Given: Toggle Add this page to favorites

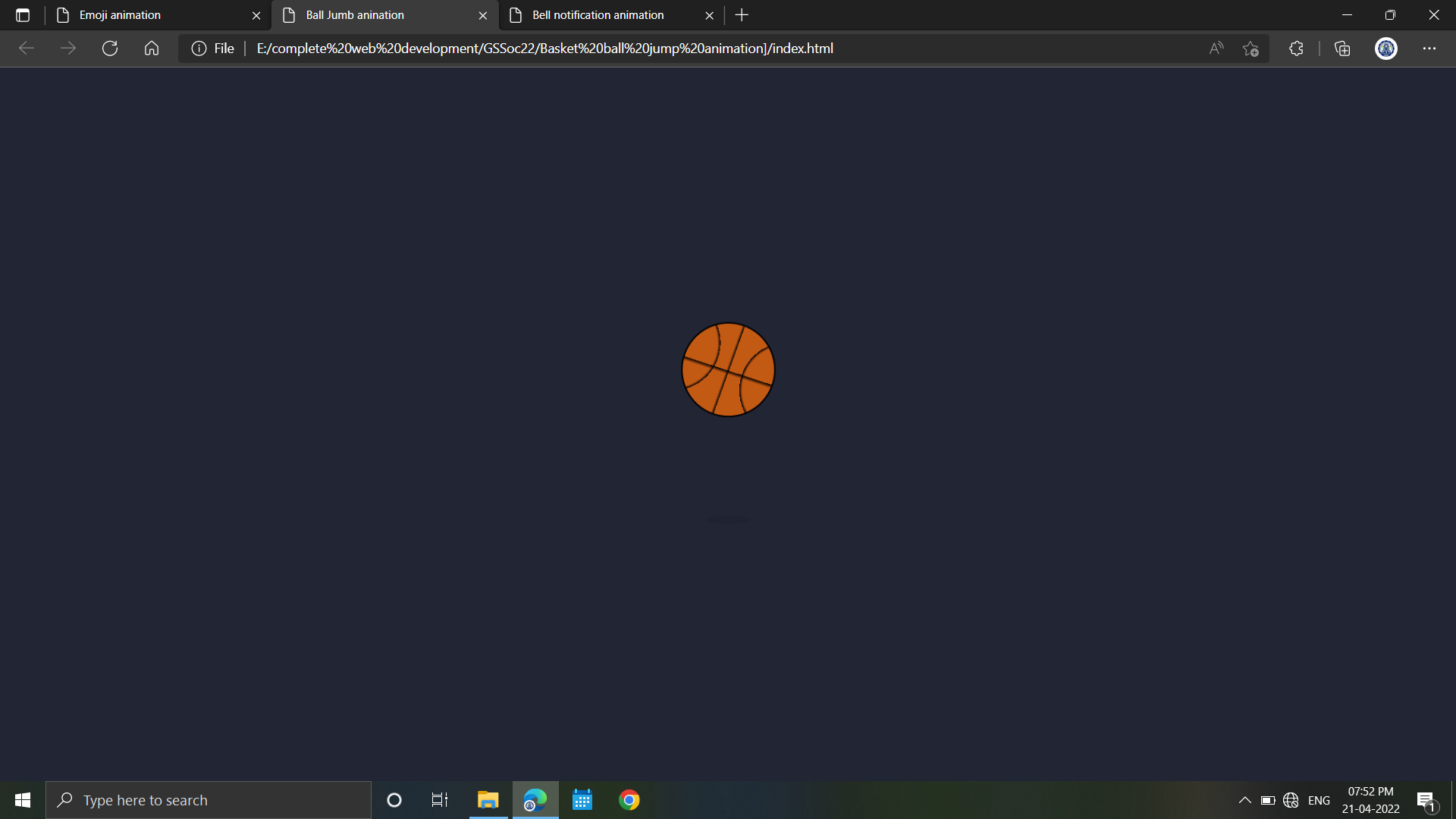Looking at the screenshot, I should click(x=1250, y=48).
